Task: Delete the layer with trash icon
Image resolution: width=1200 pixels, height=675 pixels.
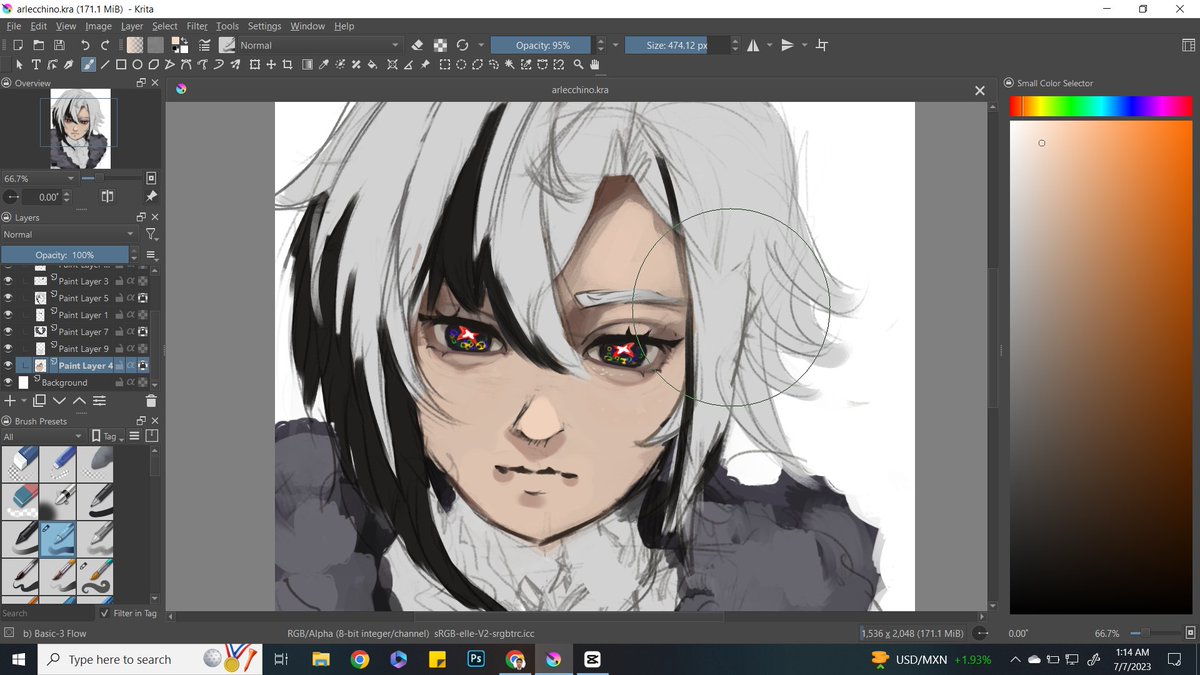Action: [x=151, y=400]
